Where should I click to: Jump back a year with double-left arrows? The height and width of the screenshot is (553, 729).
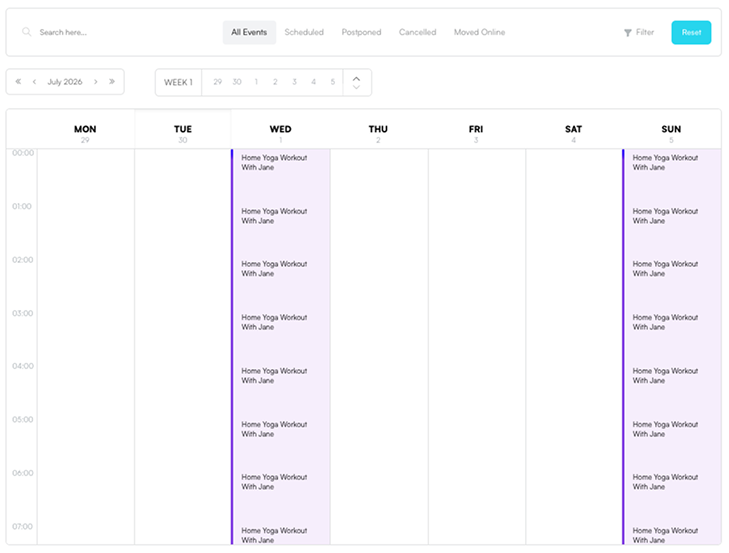(18, 81)
